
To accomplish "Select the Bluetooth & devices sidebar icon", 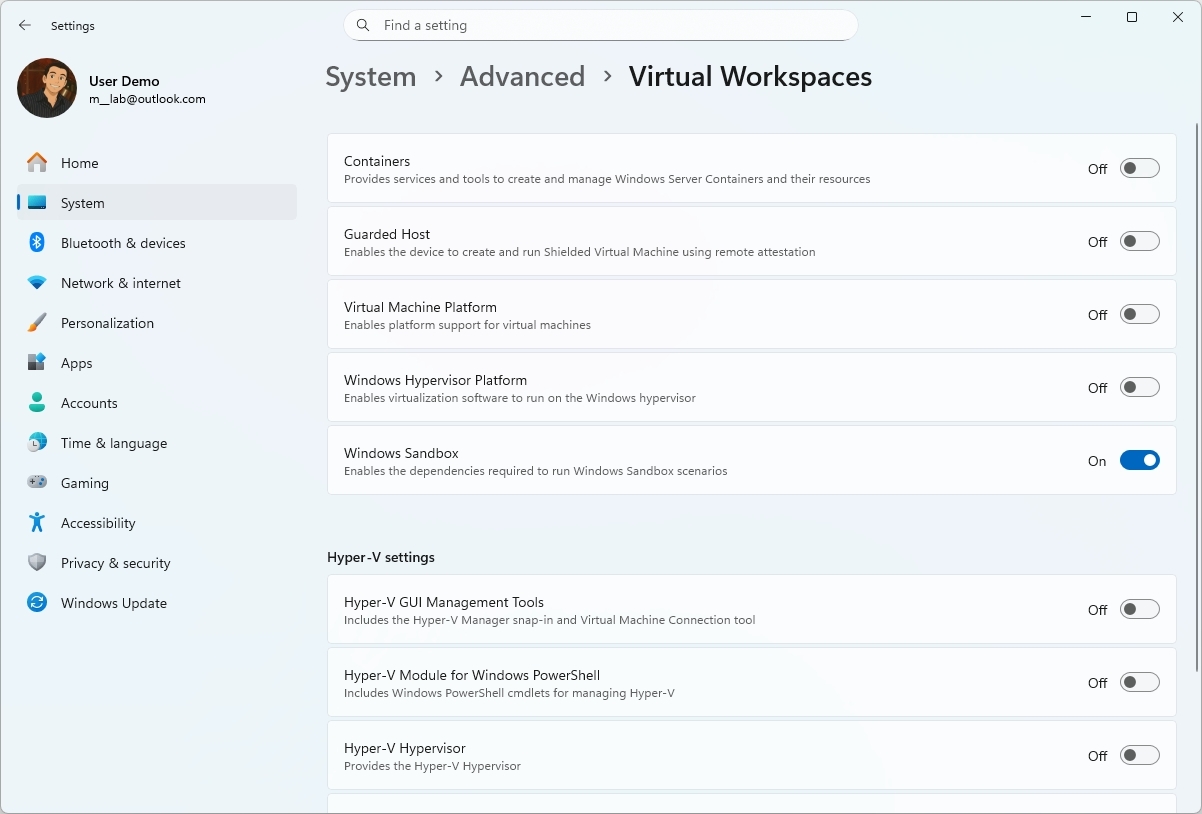I will (37, 243).
